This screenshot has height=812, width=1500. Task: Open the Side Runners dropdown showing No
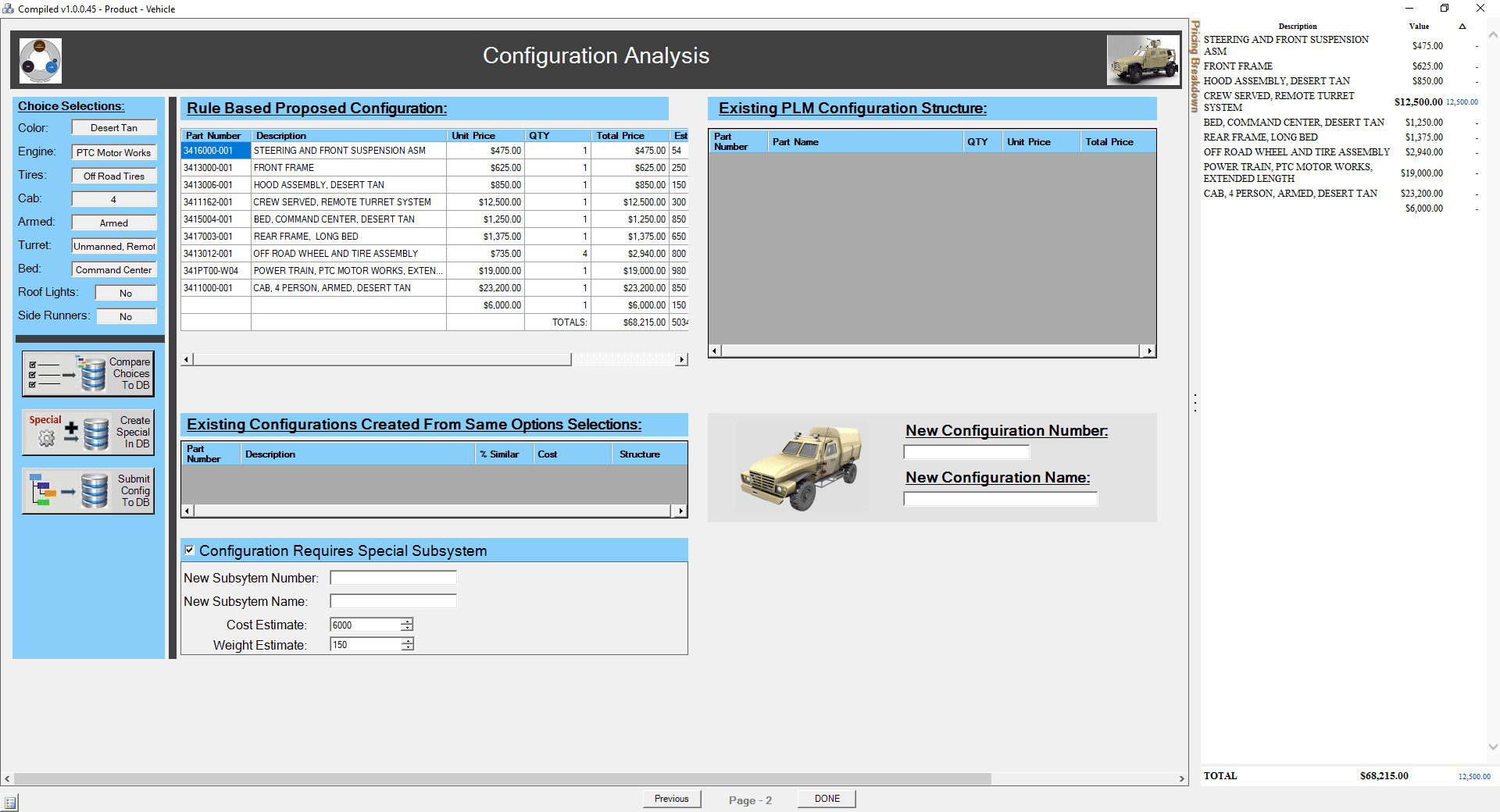(126, 317)
